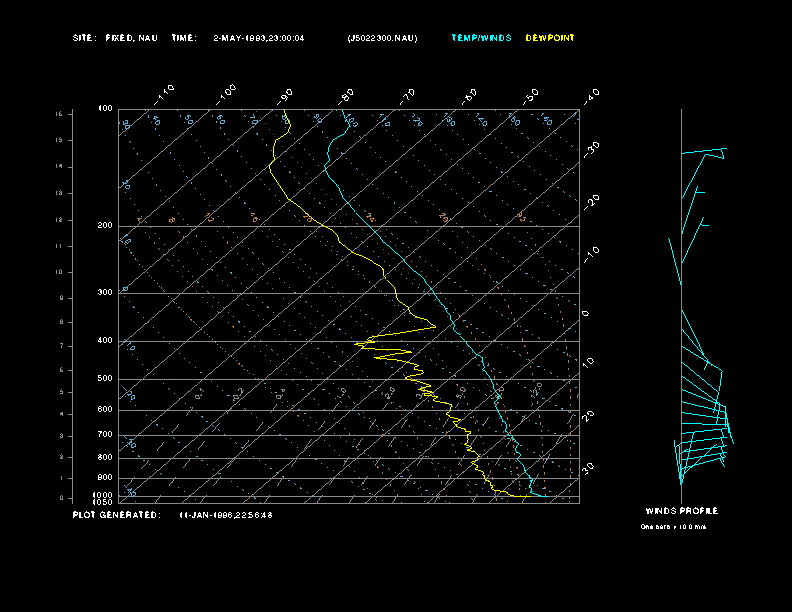792x612 pixels.
Task: Select the SITE: header label
Action: (x=84, y=38)
